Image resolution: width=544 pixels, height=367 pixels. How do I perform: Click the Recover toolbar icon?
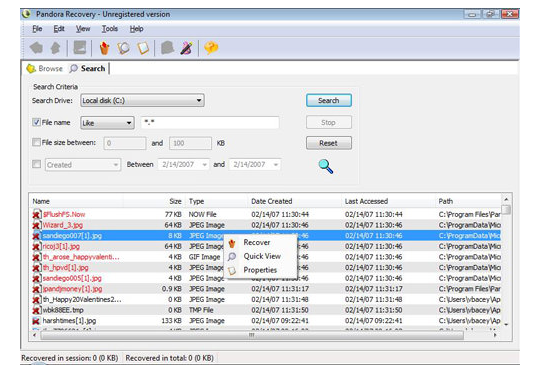104,48
